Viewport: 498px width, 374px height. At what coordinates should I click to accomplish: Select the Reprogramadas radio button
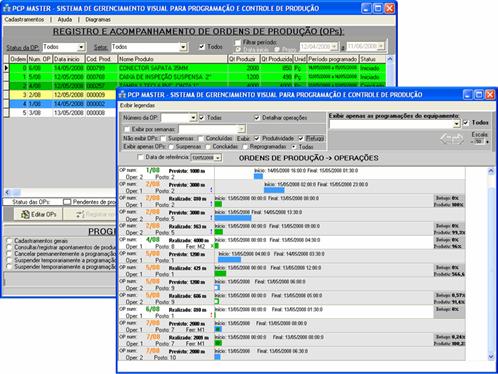click(245, 147)
